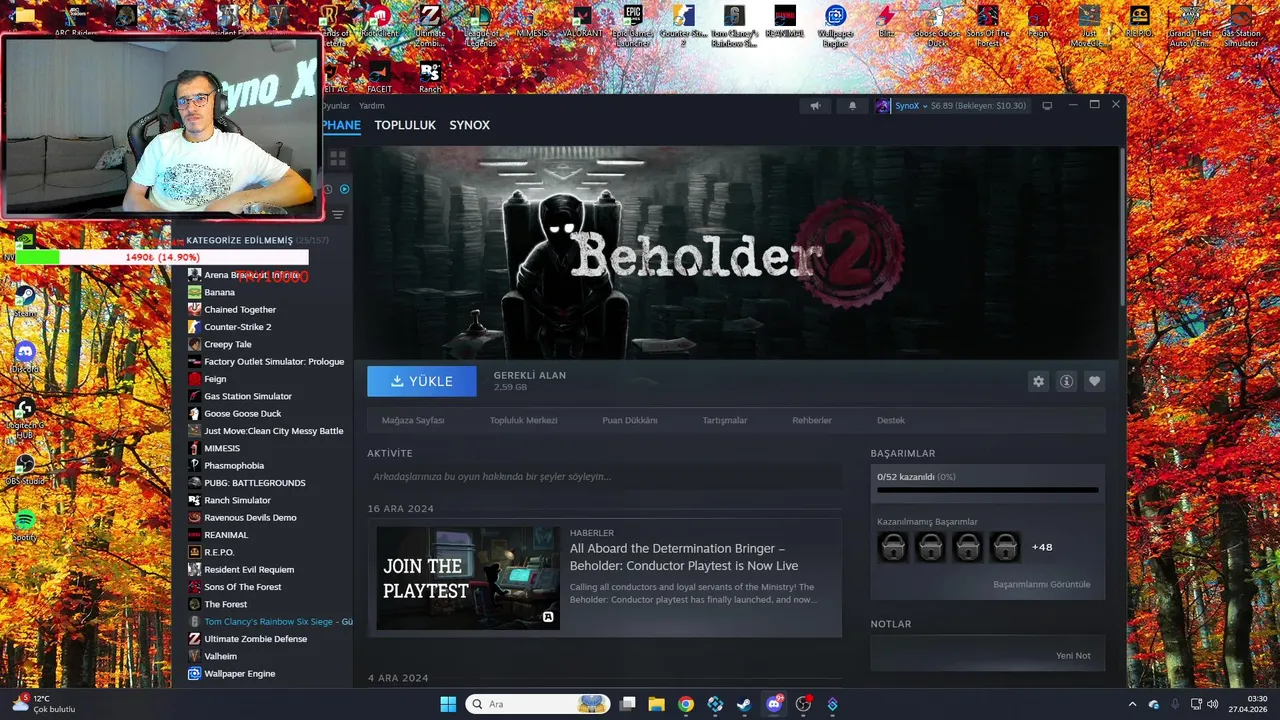Open Spotify desktop shortcut
Image resolution: width=1280 pixels, height=720 pixels.
click(25, 524)
